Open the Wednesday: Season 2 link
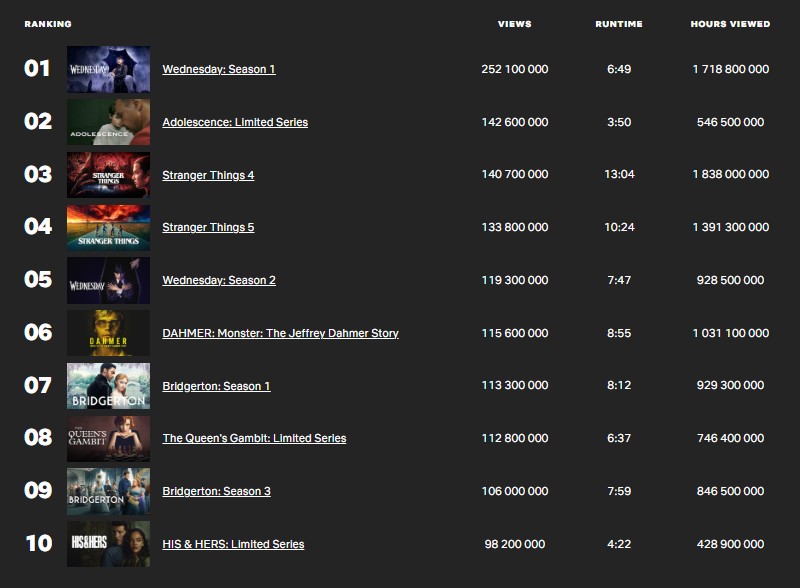 pos(218,280)
